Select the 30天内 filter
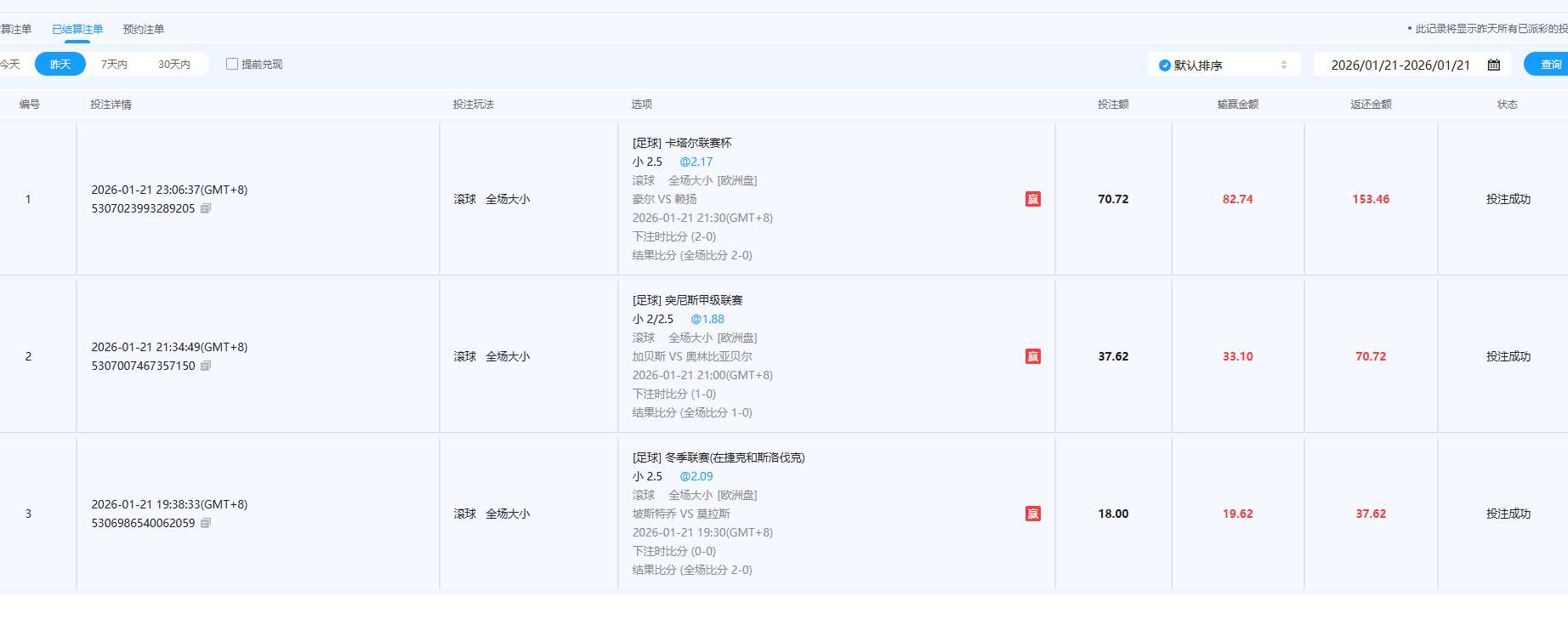 pyautogui.click(x=174, y=64)
